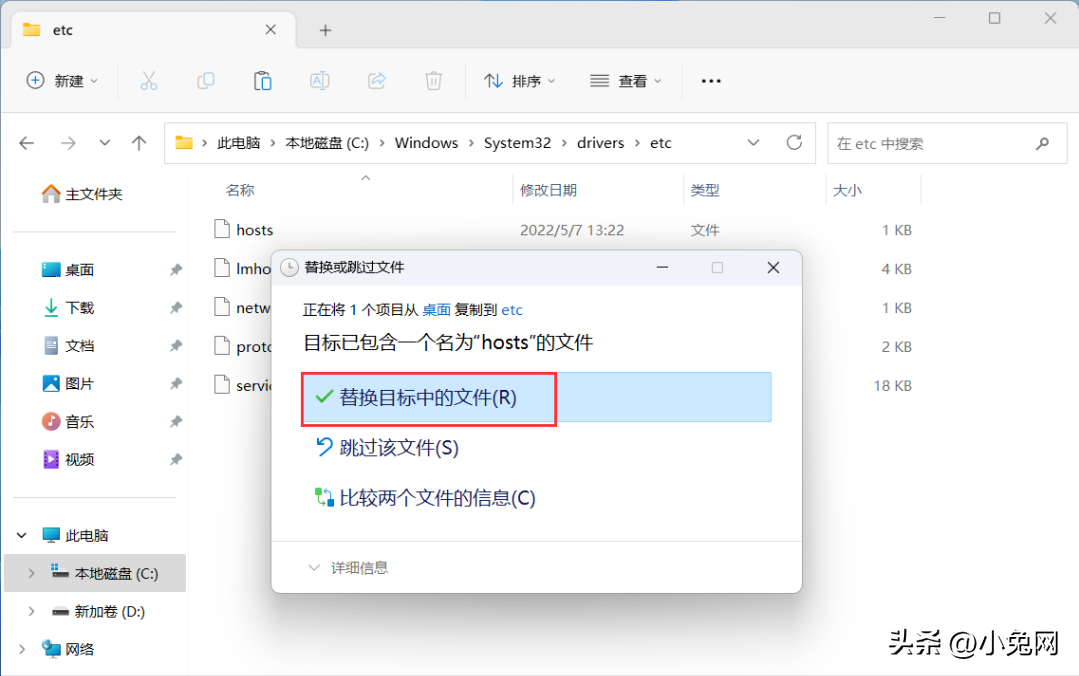Open the three-dot See more menu
This screenshot has width=1079, height=676.
point(711,81)
